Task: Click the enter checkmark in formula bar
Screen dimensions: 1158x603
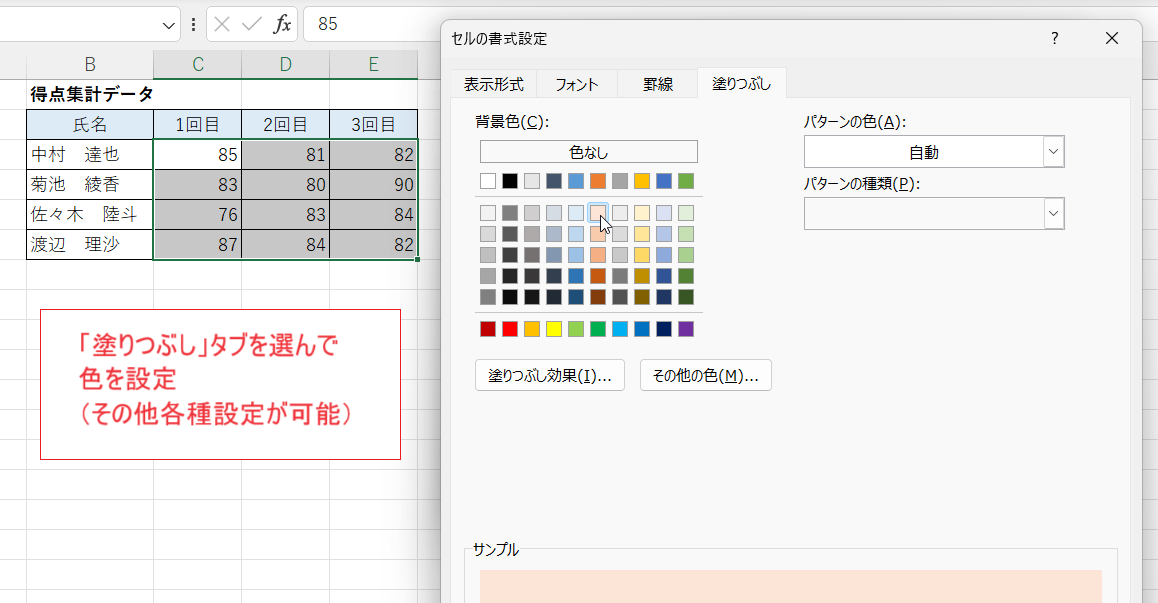Action: point(252,24)
